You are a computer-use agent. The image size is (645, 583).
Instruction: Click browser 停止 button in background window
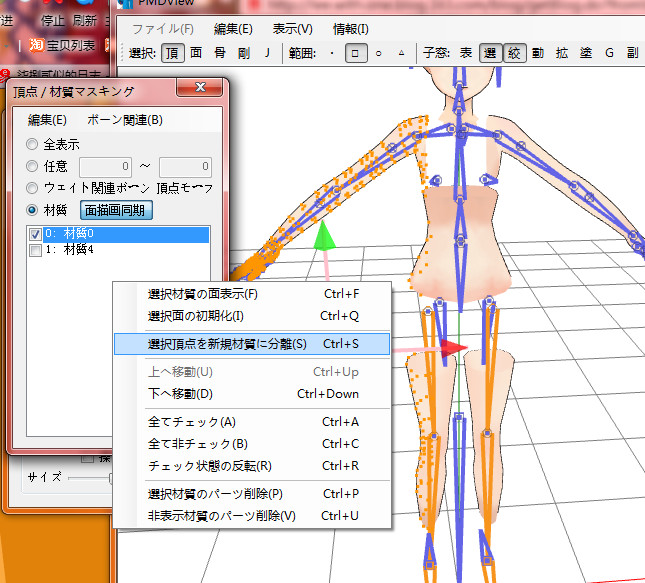click(51, 20)
